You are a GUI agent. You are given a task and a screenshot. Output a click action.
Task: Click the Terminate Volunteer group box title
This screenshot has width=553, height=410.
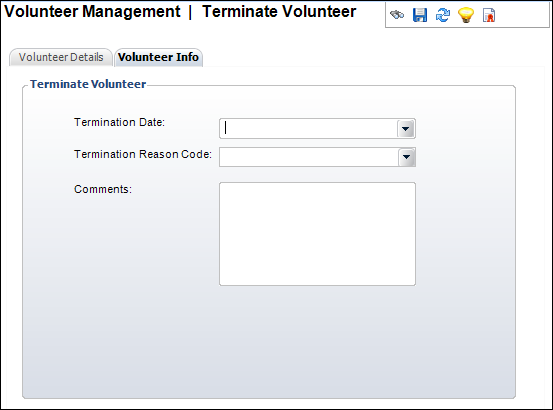point(88,84)
